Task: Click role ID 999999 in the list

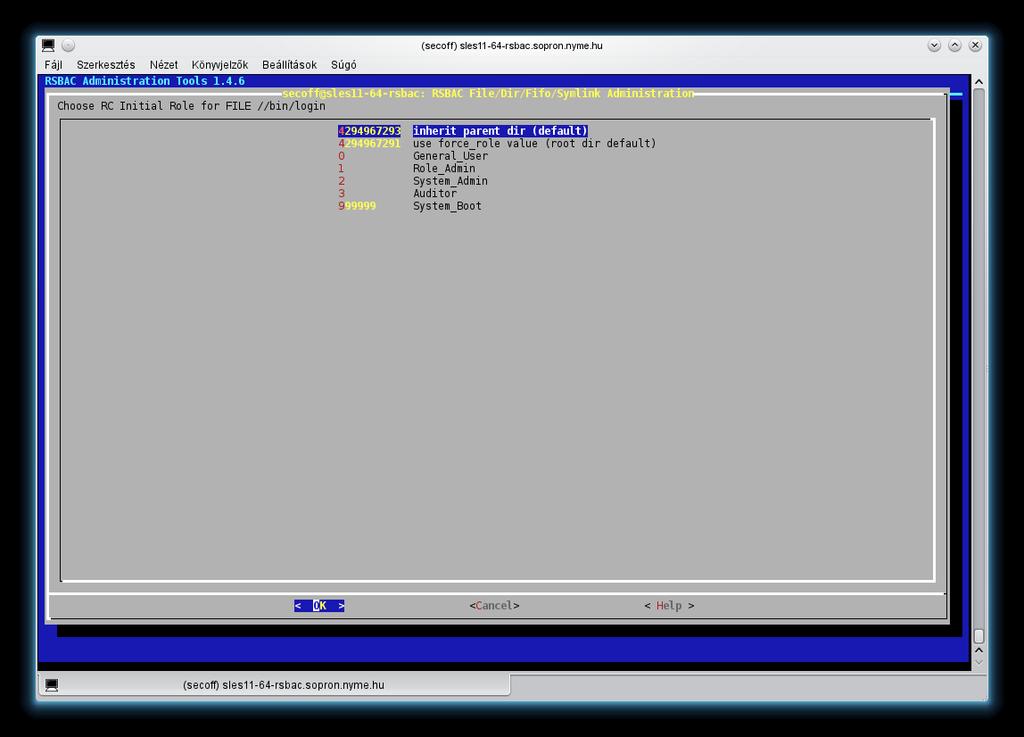Action: click(357, 206)
